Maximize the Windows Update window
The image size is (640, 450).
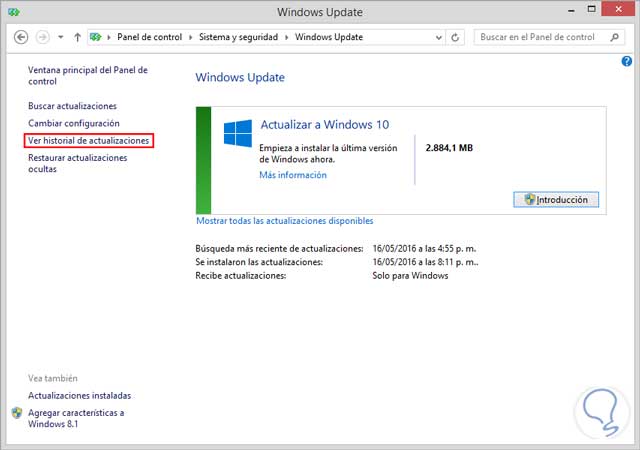click(591, 9)
